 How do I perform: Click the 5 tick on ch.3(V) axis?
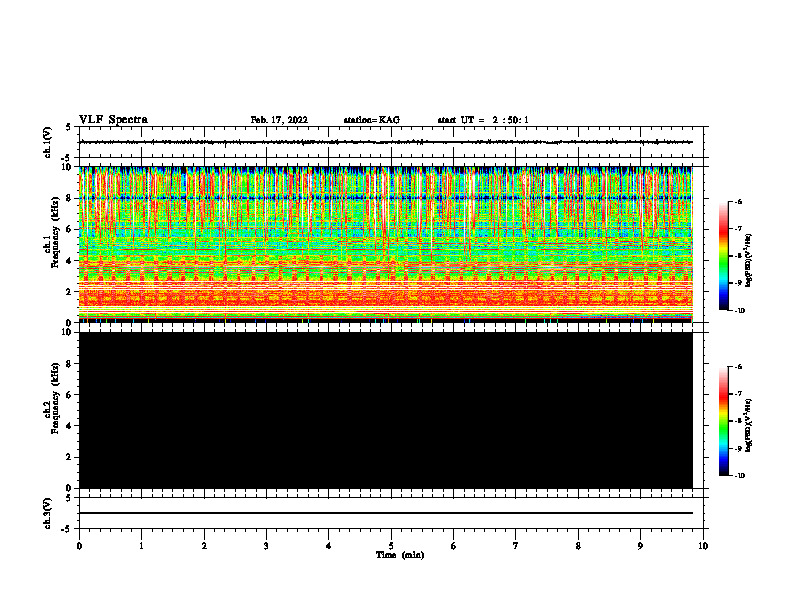click(x=68, y=498)
